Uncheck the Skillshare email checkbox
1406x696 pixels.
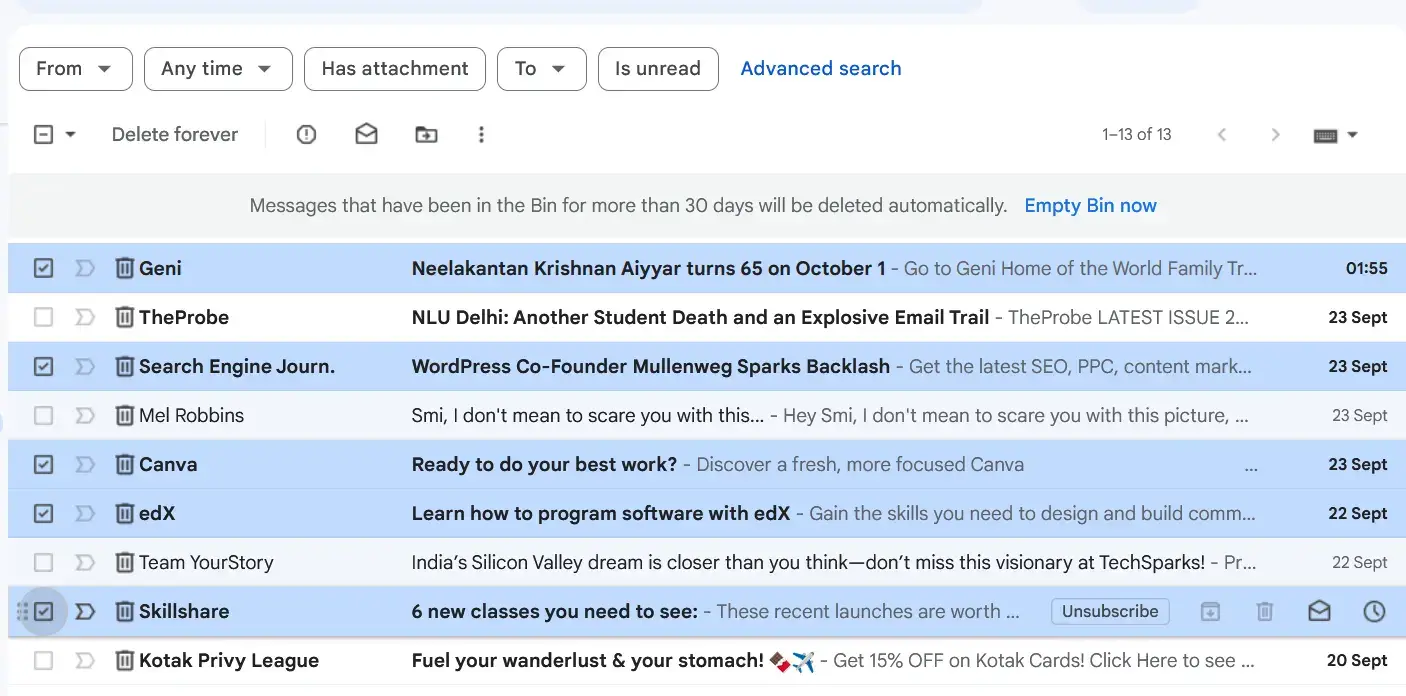pos(43,611)
